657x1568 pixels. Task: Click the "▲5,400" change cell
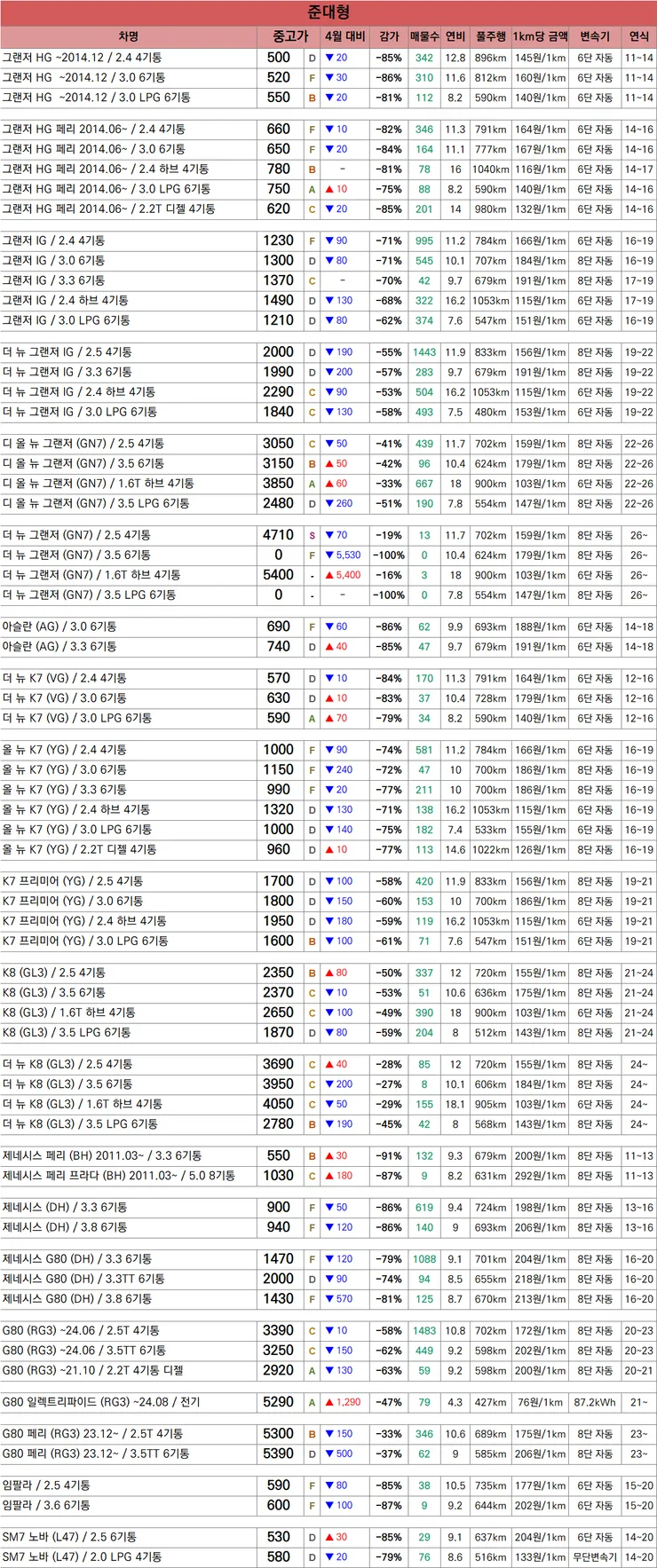click(345, 575)
